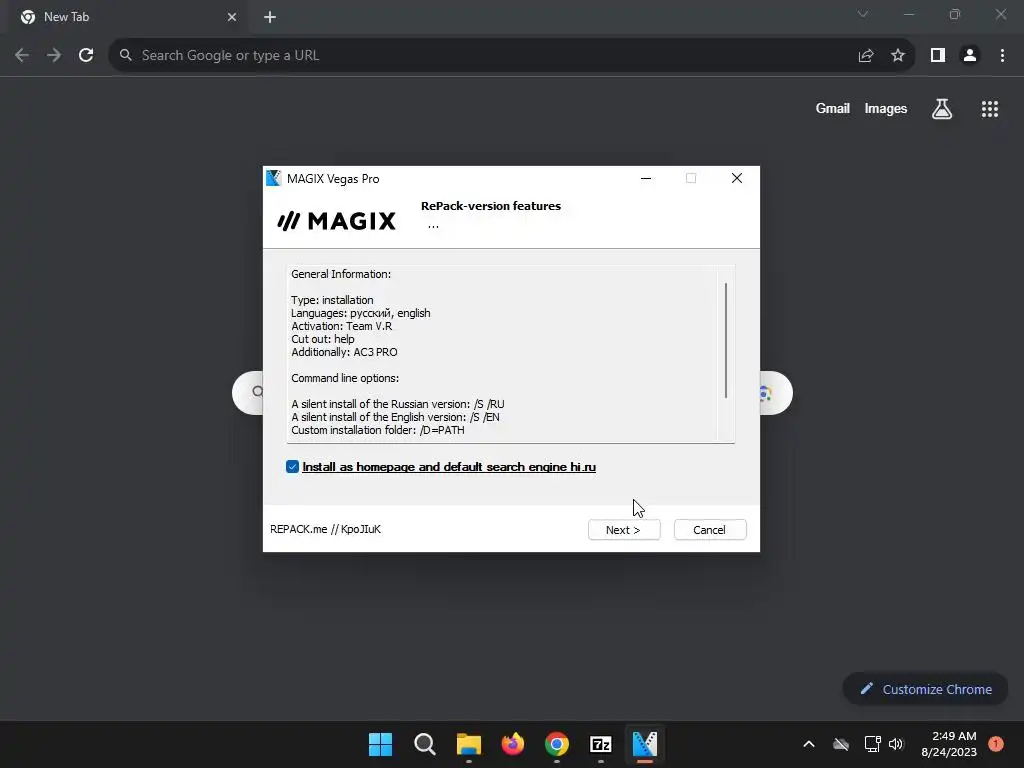The height and width of the screenshot is (768, 1024).
Task: Open the notification badge in taskbar
Action: click(x=995, y=744)
